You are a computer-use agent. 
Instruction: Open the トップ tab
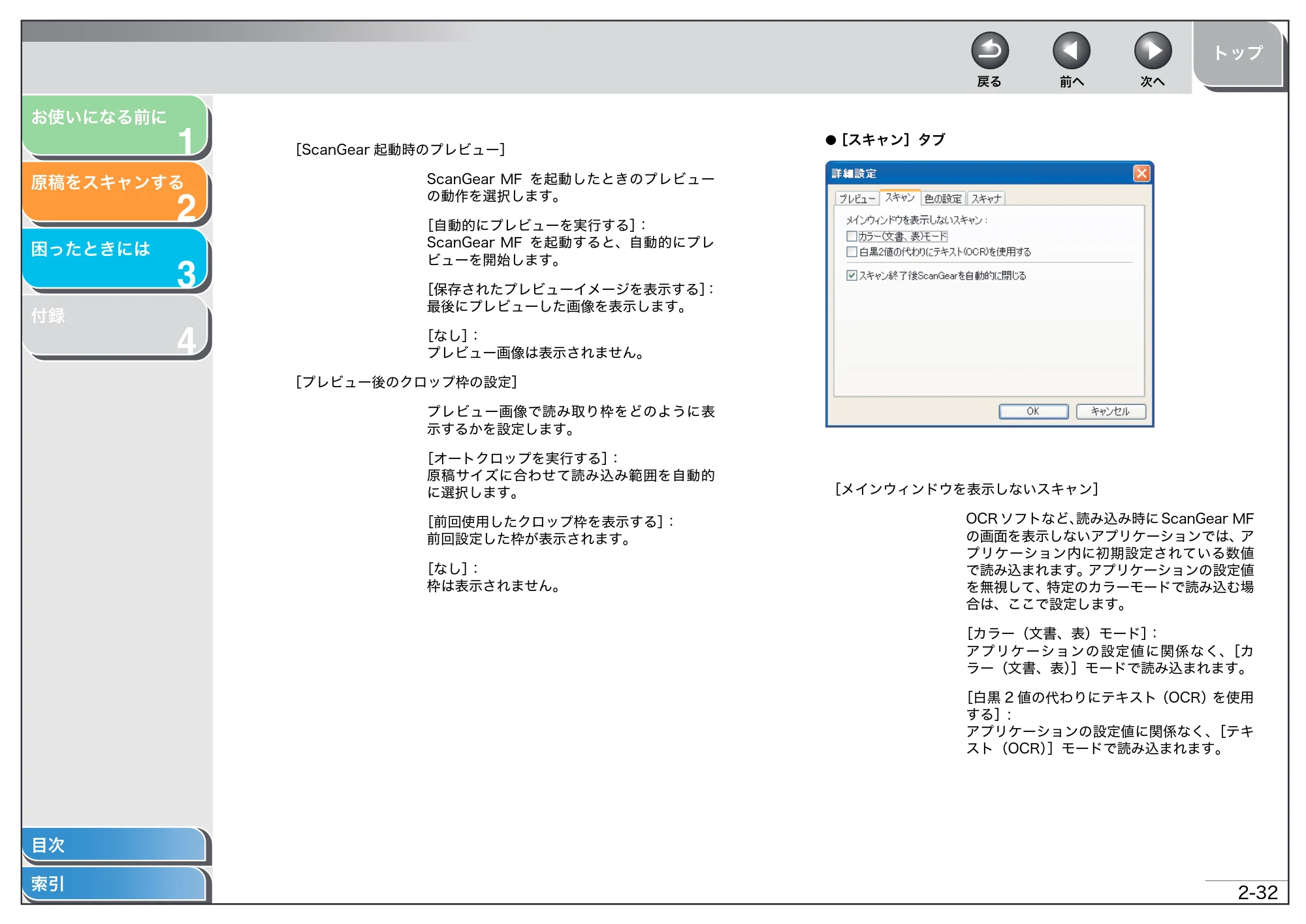pos(1237,54)
